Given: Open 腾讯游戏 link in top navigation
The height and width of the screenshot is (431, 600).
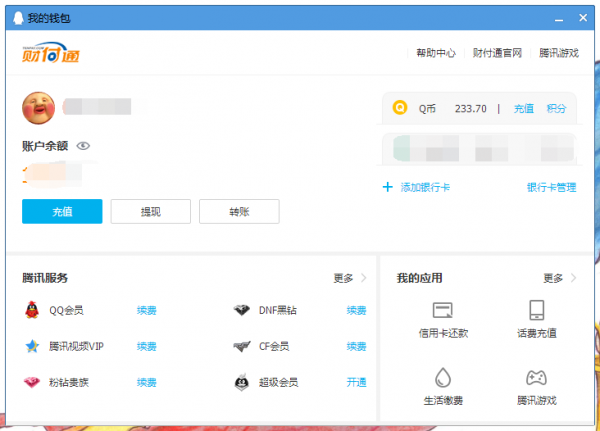Looking at the screenshot, I should (559, 53).
